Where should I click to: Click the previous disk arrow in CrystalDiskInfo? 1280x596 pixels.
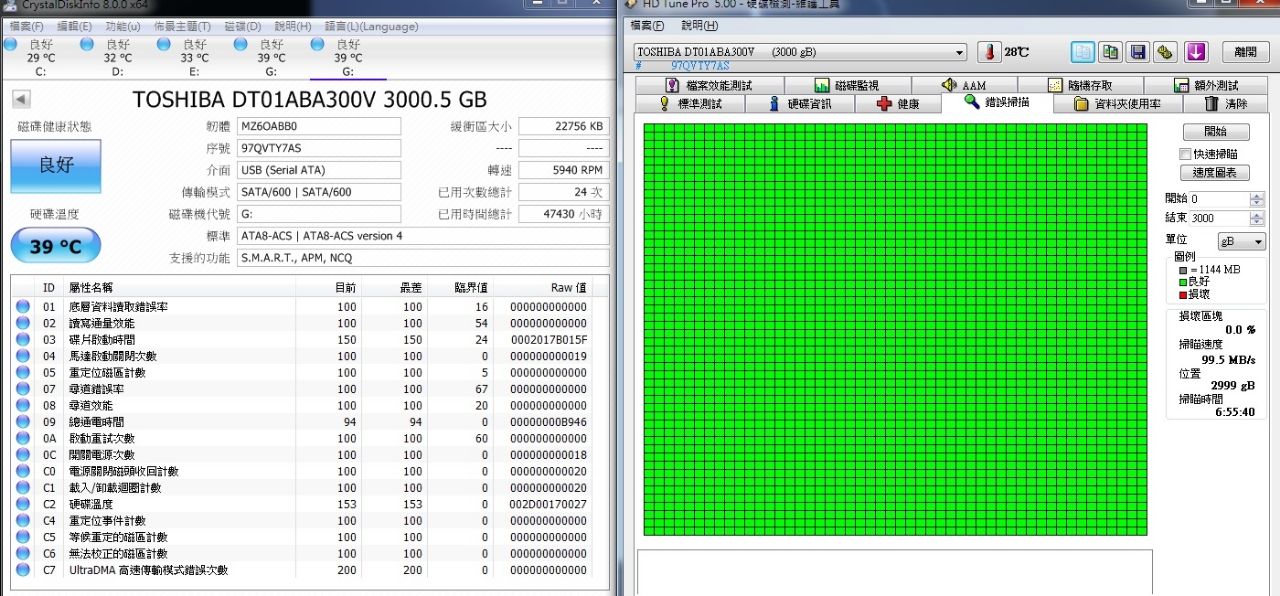click(x=21, y=99)
